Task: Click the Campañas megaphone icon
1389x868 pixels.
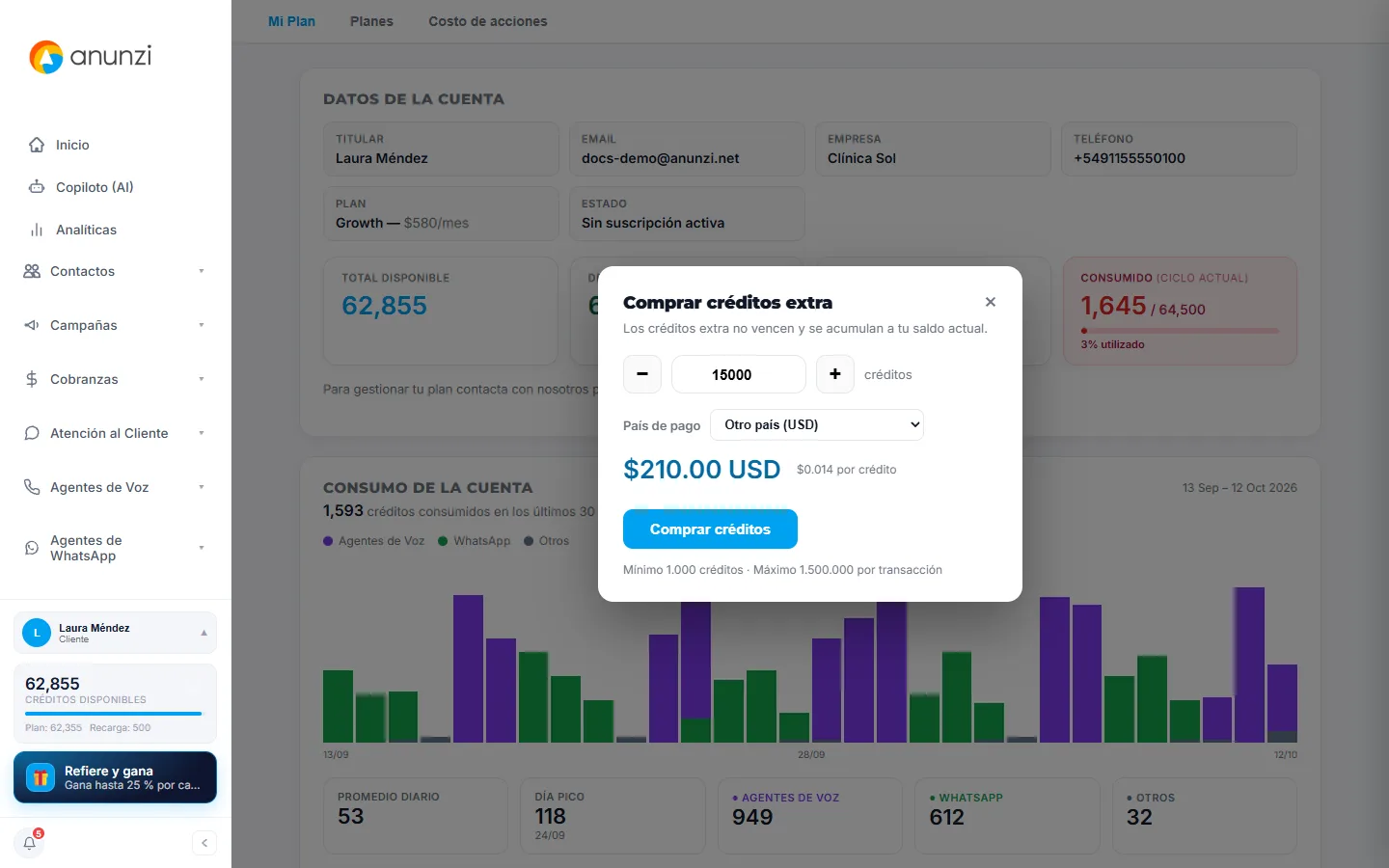Action: click(32, 325)
